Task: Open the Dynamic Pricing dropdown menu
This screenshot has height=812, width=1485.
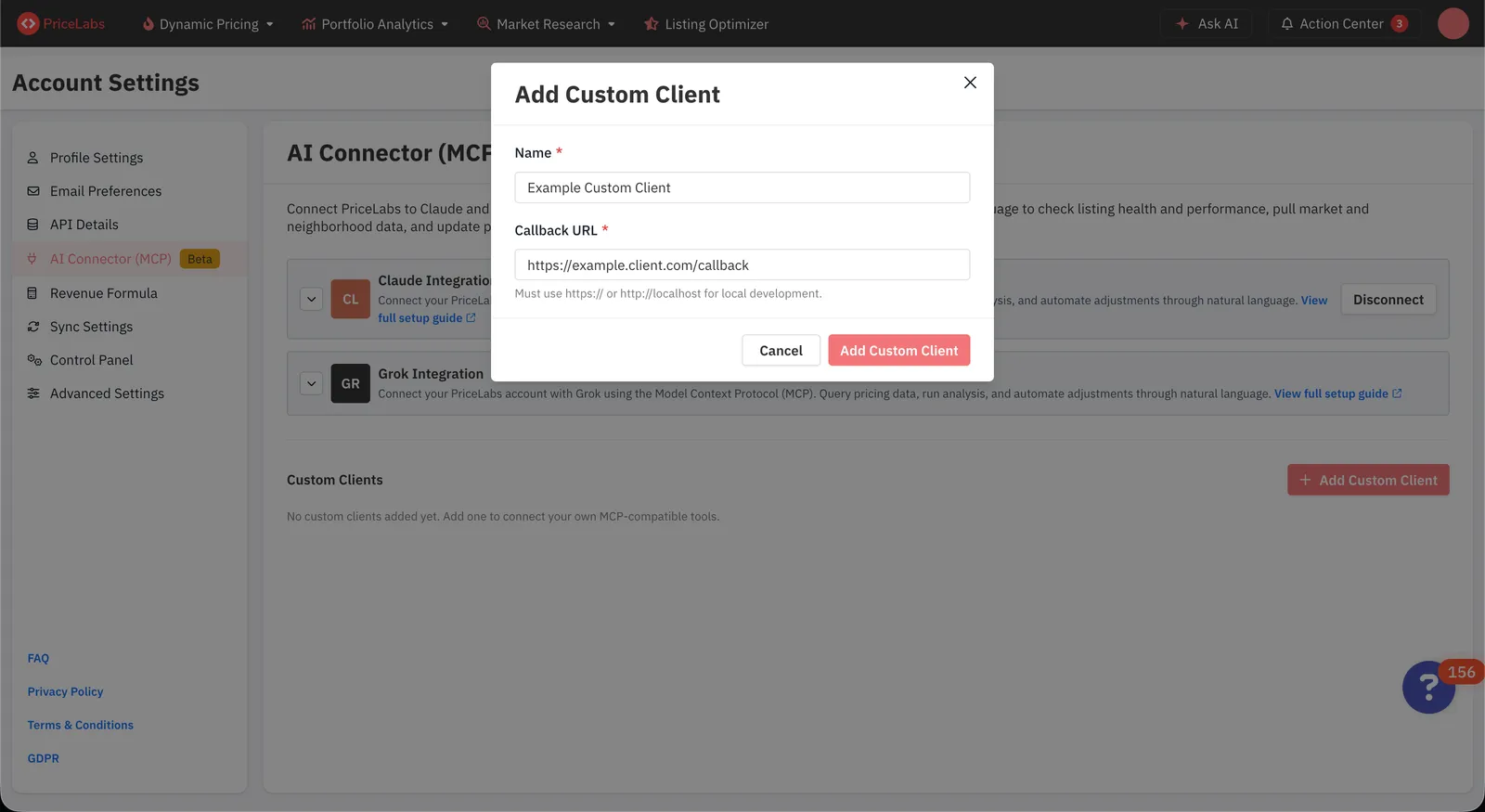Action: click(208, 24)
